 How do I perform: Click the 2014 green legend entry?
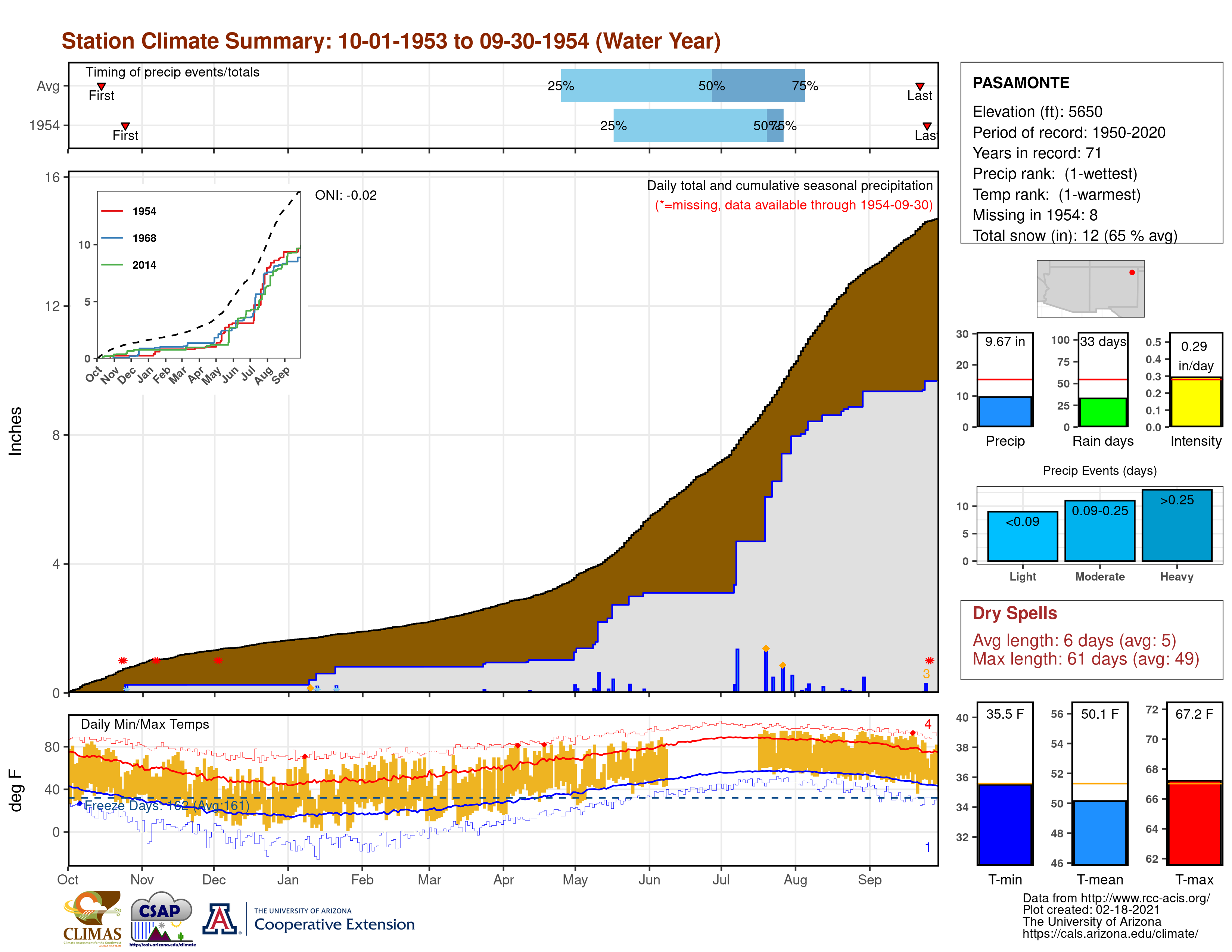129,265
